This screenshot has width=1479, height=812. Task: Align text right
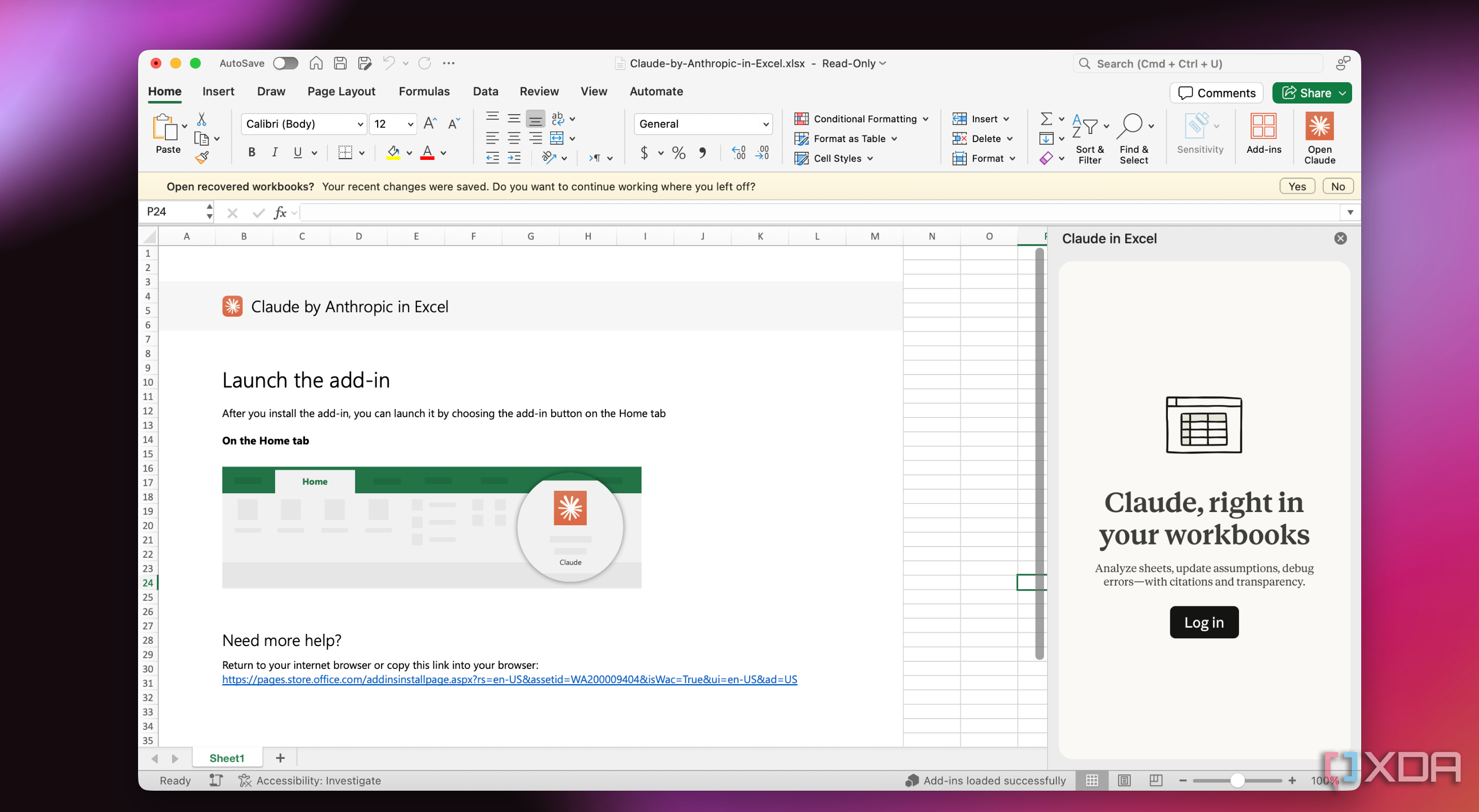(x=535, y=139)
